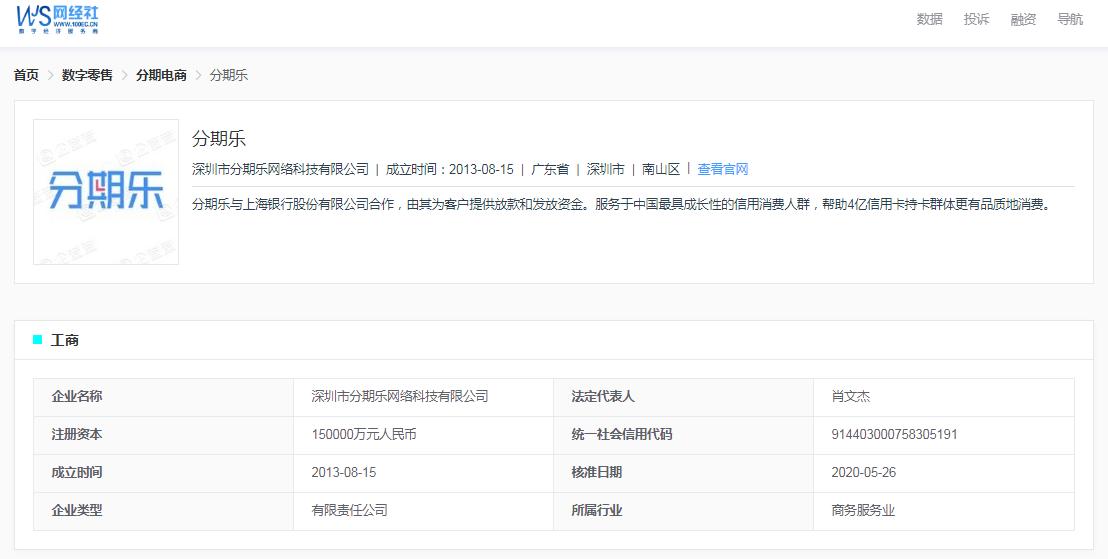
Task: Click 南山区 district text
Action: (x=661, y=170)
